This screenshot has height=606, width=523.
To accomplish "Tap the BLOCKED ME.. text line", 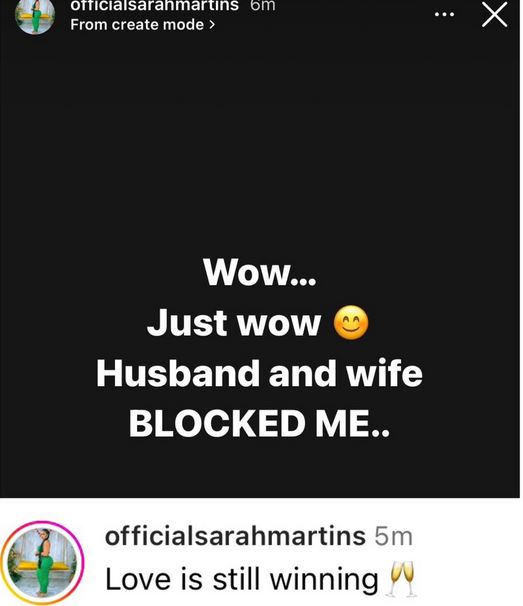I will pos(260,424).
